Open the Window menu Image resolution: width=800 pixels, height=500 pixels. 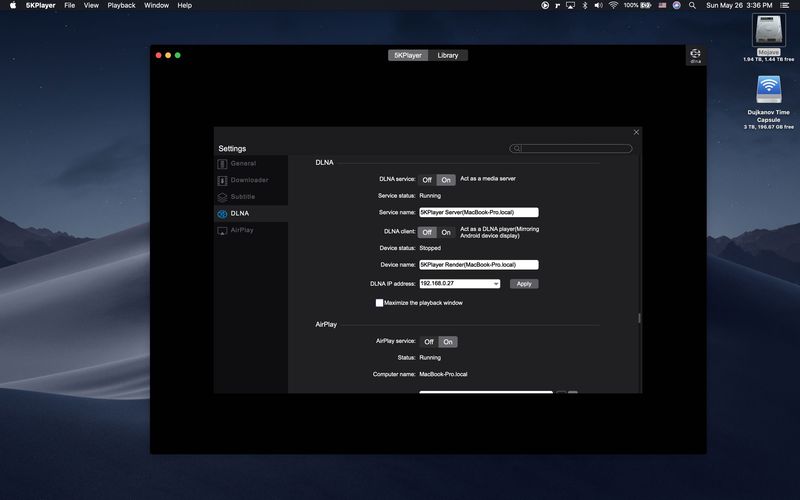[x=156, y=5]
